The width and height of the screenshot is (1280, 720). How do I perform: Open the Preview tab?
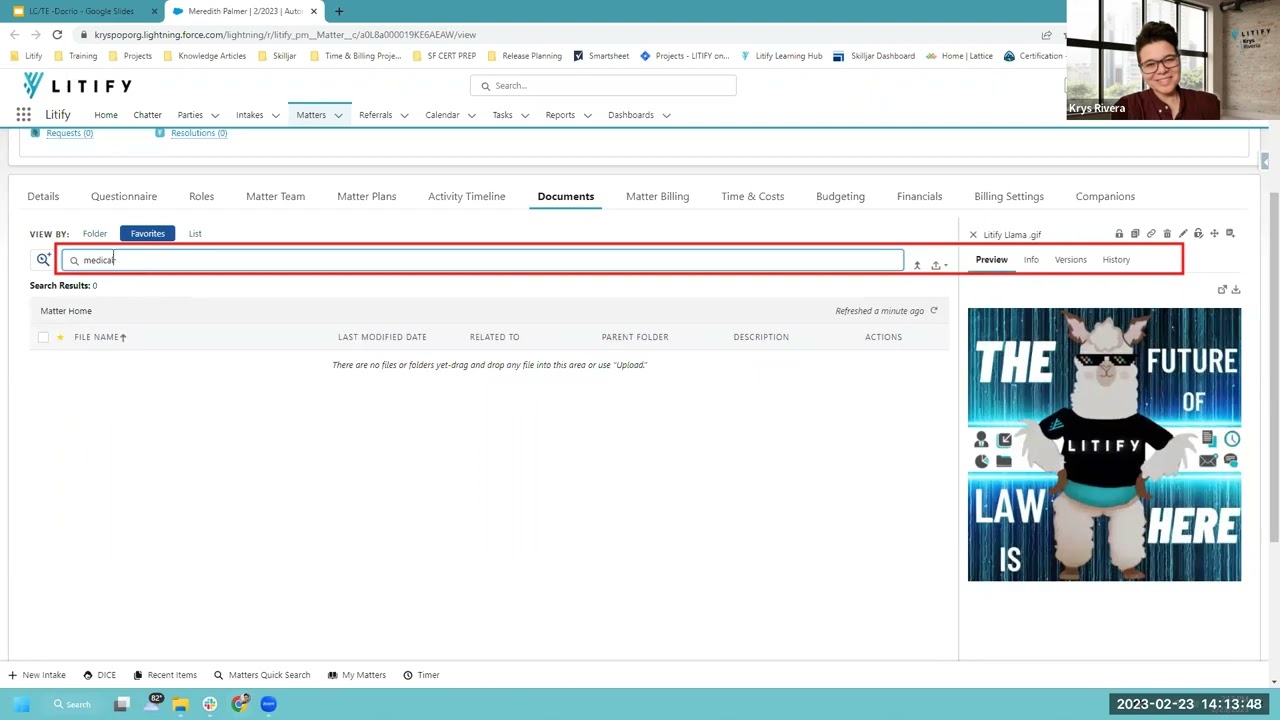coord(992,260)
